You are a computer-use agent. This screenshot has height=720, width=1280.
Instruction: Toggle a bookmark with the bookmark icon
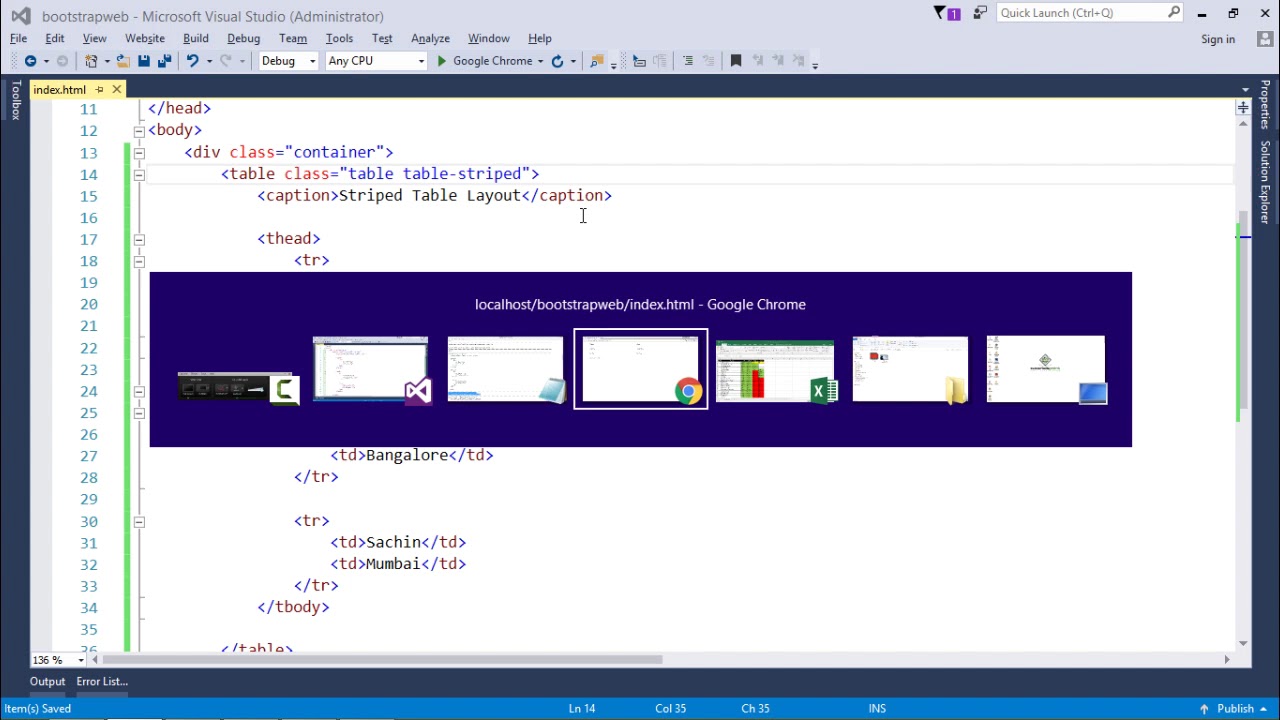[x=736, y=61]
